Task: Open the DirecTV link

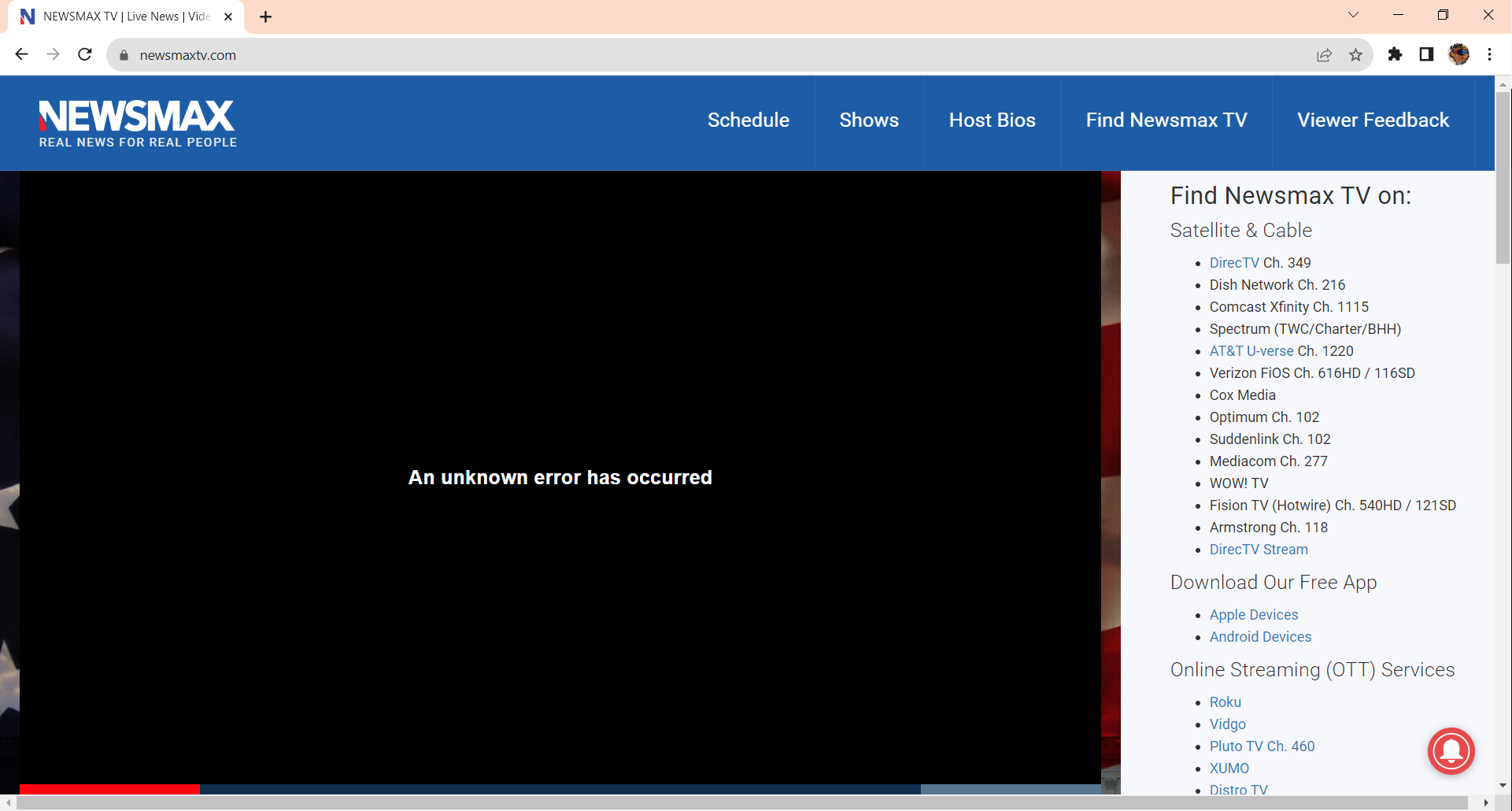Action: [x=1234, y=263]
